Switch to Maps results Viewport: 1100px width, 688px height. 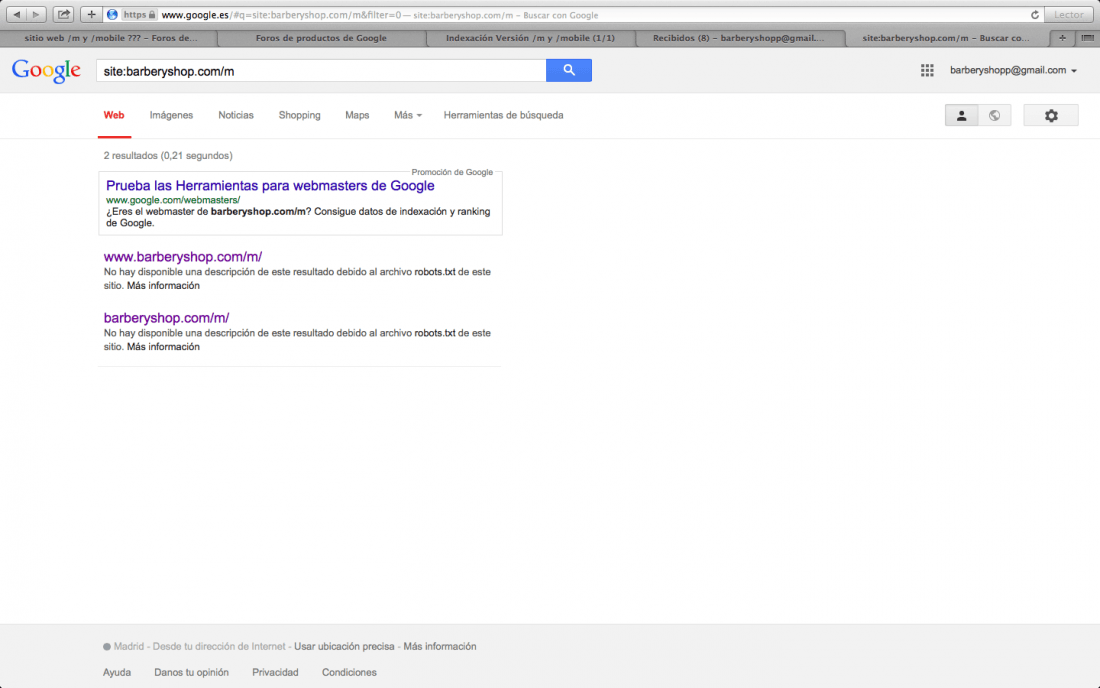point(357,115)
